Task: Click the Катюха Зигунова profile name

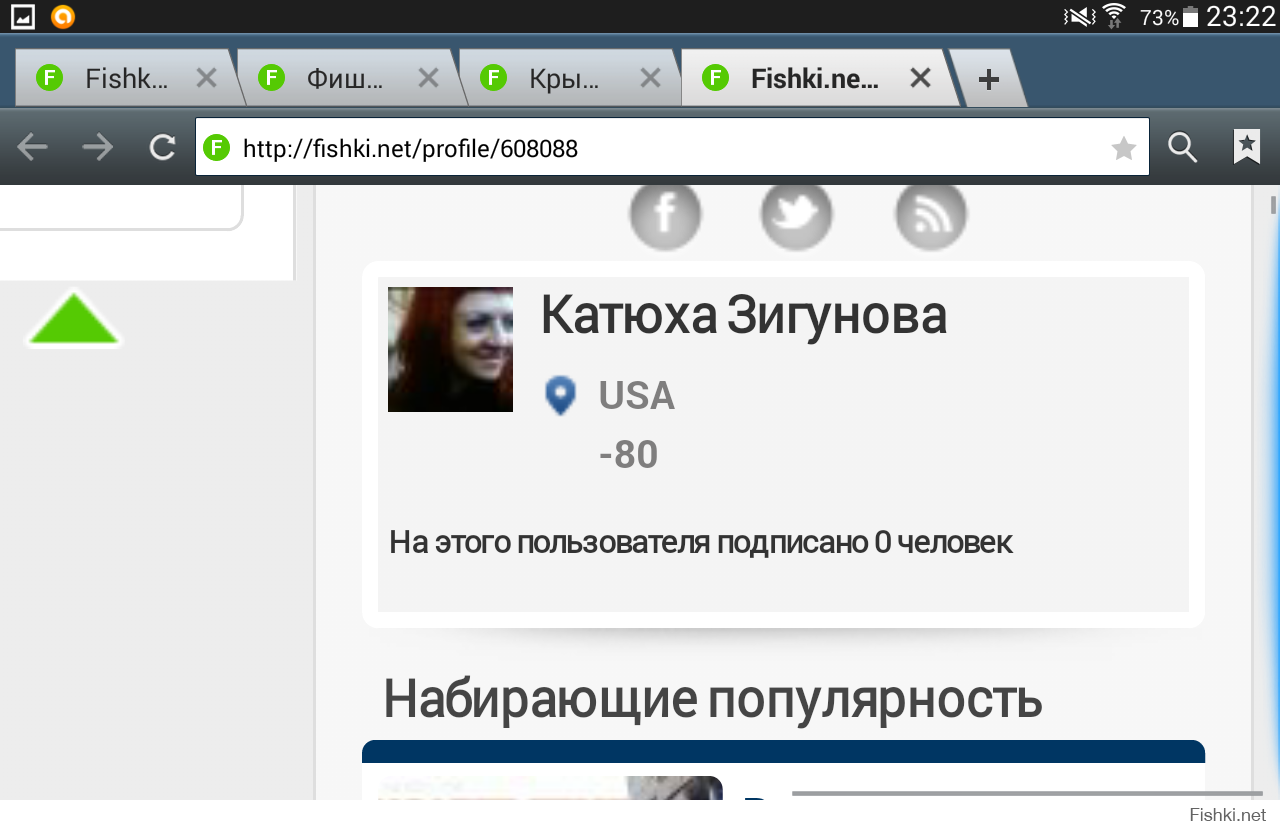Action: [743, 315]
